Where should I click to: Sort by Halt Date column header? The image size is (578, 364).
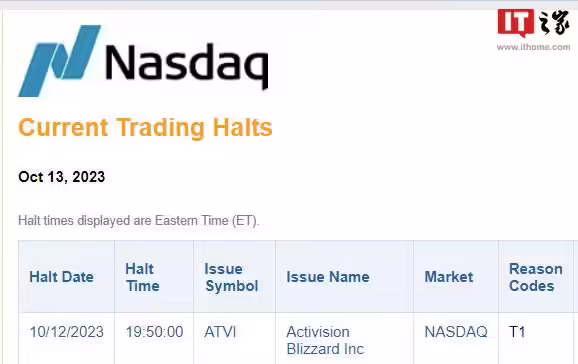(62, 277)
